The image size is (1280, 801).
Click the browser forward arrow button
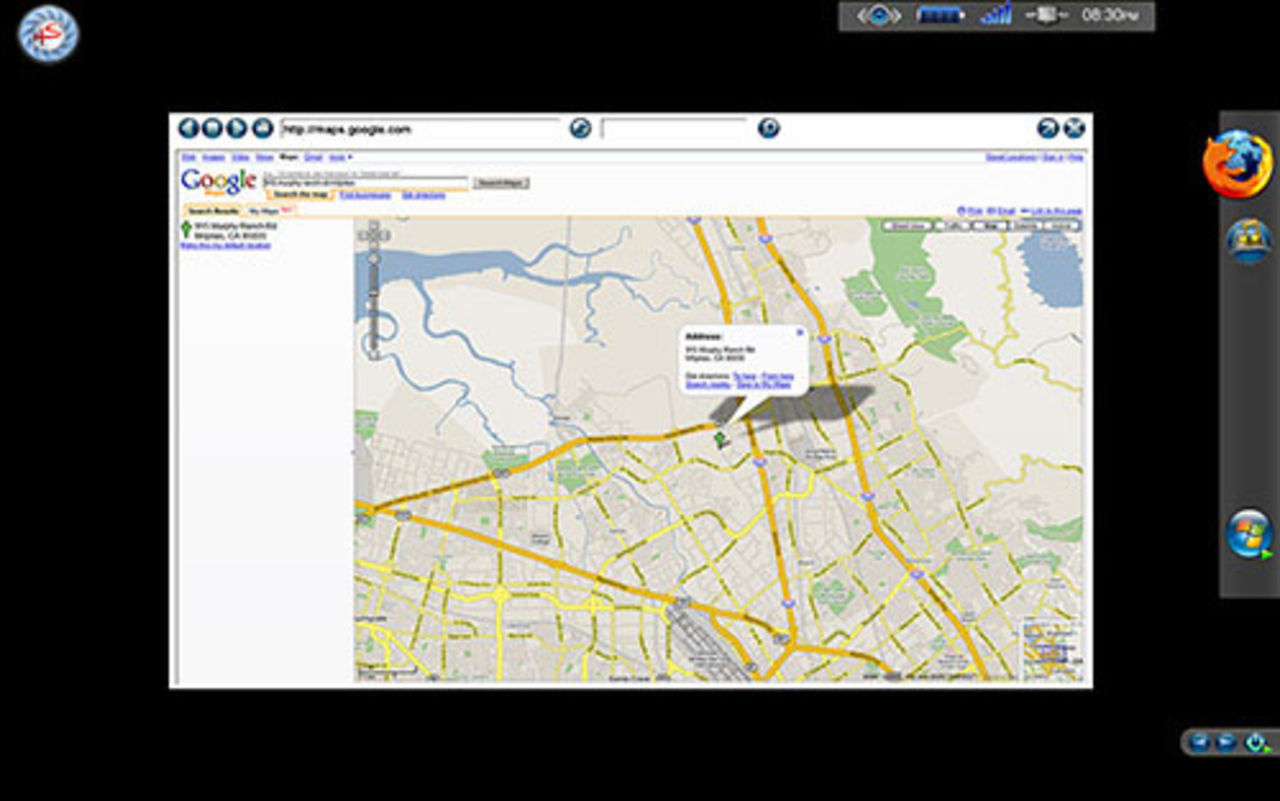click(x=237, y=128)
